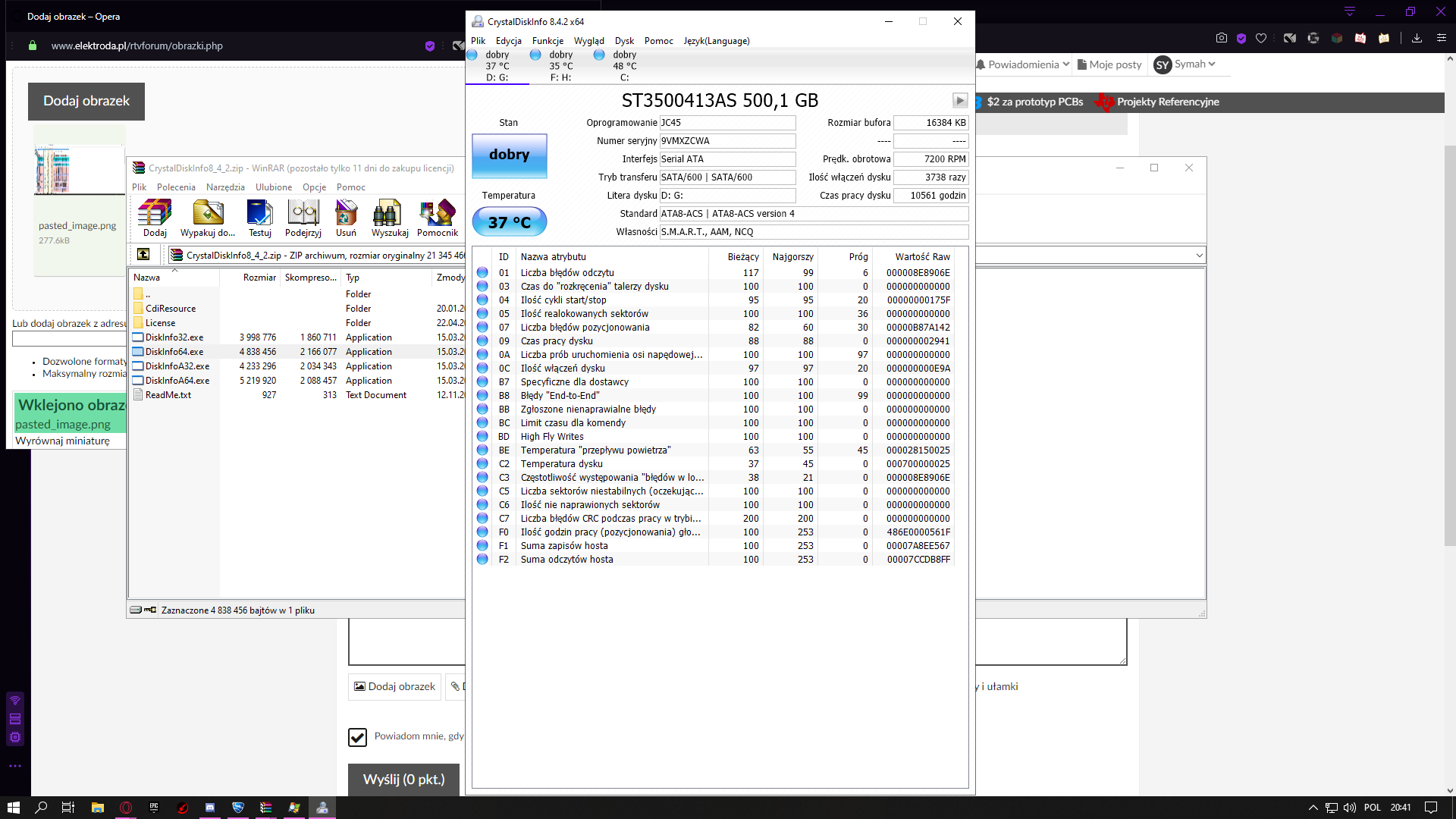Open Opera GX network limiter sidebar icon
1456x819 pixels.
15,700
